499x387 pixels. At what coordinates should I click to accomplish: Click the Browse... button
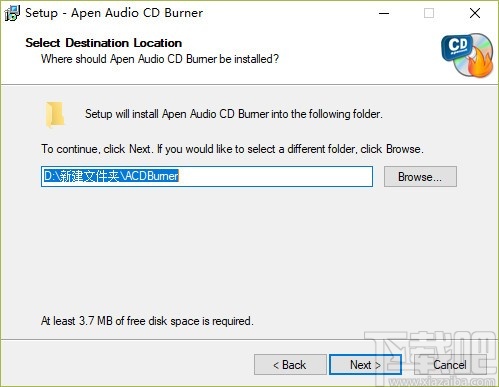(x=420, y=177)
